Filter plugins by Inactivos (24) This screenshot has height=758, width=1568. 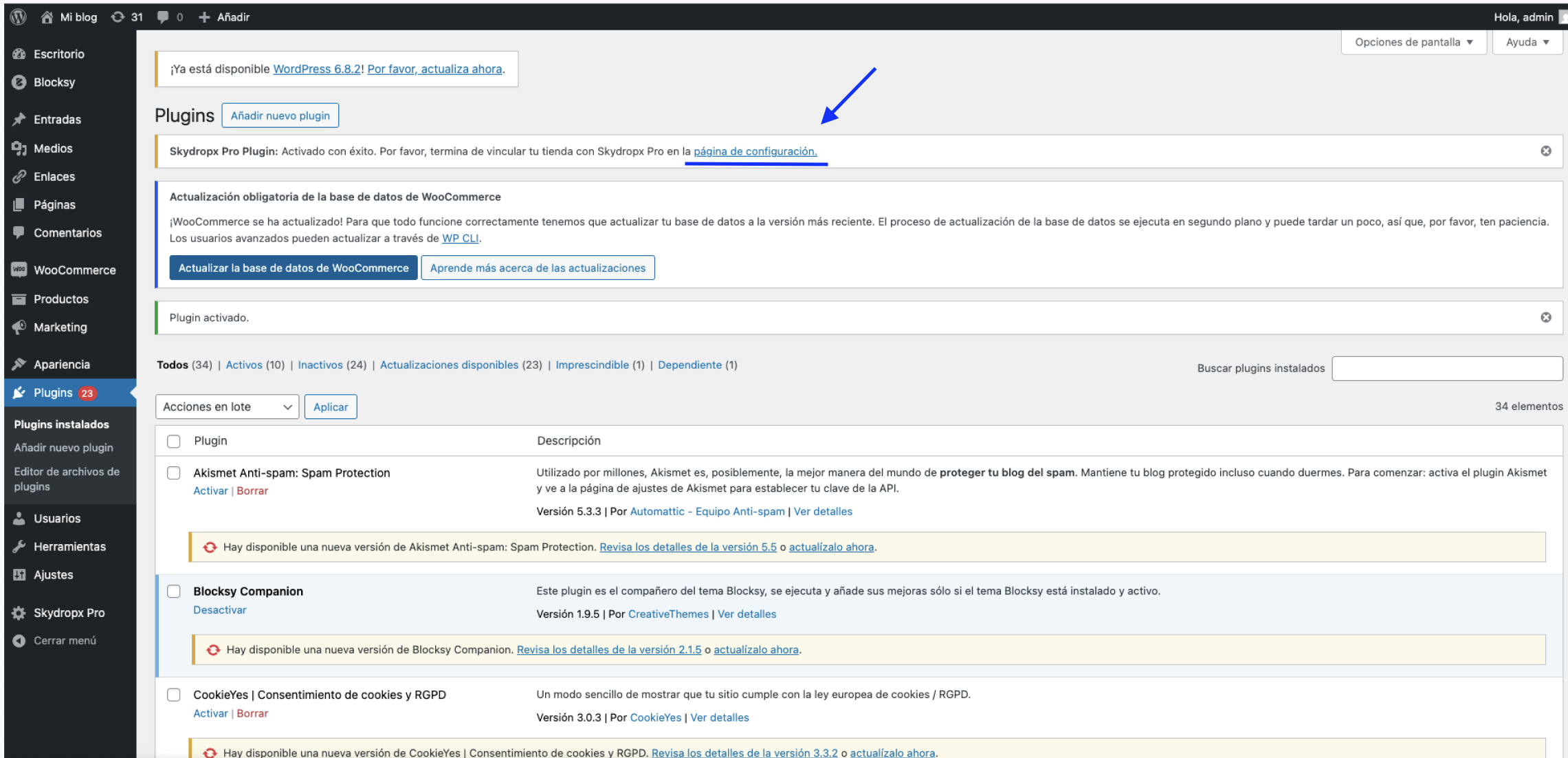click(x=332, y=365)
